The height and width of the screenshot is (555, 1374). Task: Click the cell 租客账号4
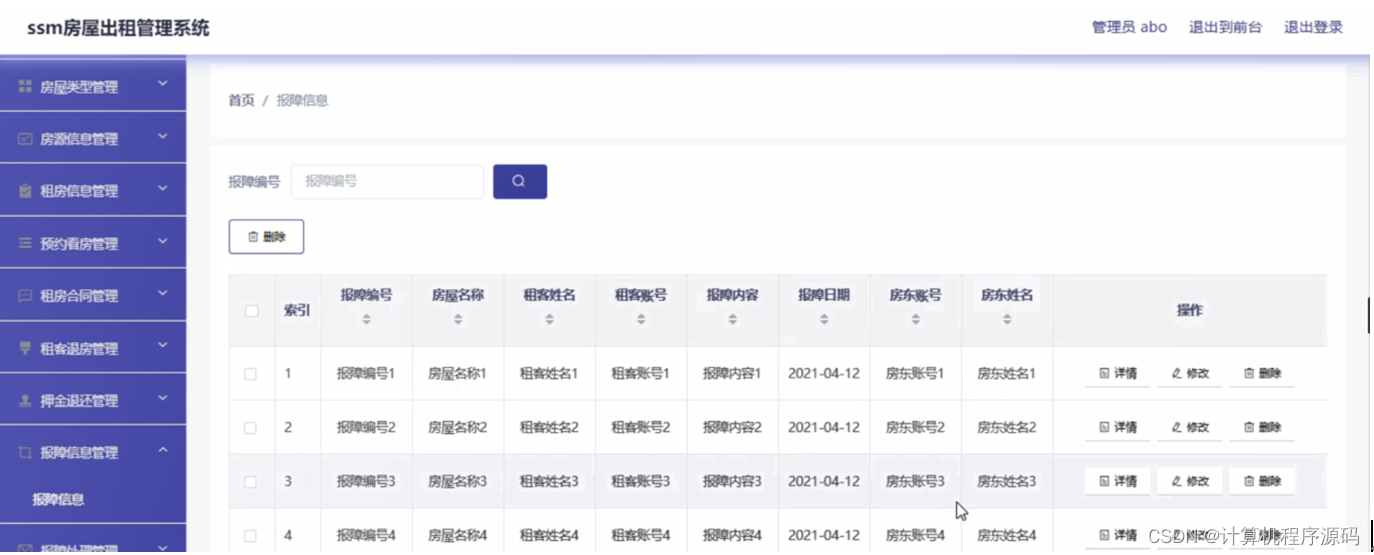(641, 536)
